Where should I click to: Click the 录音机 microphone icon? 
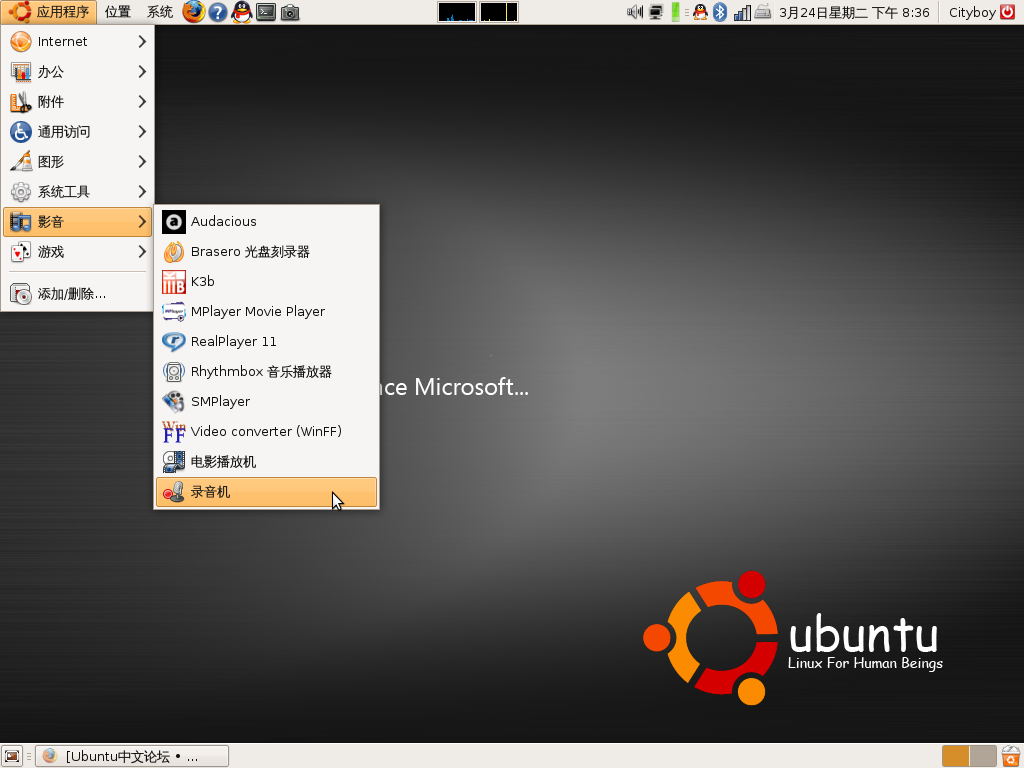click(174, 492)
